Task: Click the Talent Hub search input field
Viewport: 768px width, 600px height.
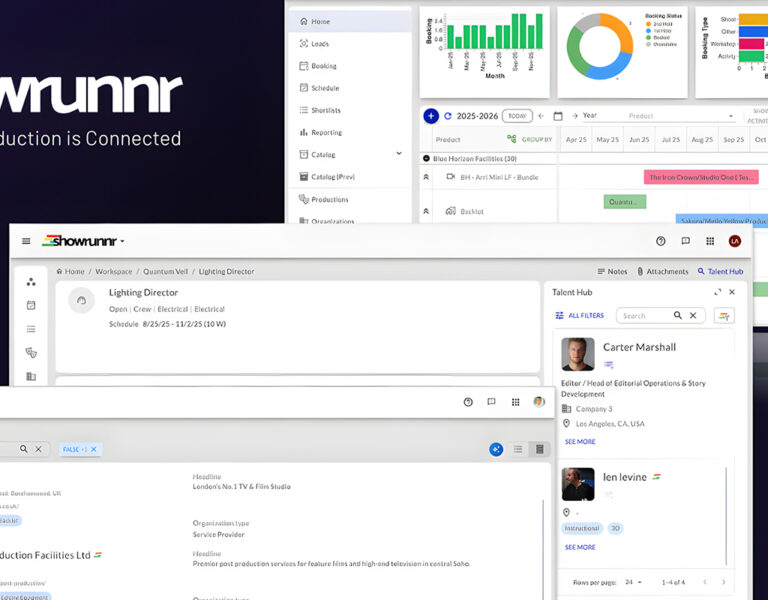Action: pos(646,315)
